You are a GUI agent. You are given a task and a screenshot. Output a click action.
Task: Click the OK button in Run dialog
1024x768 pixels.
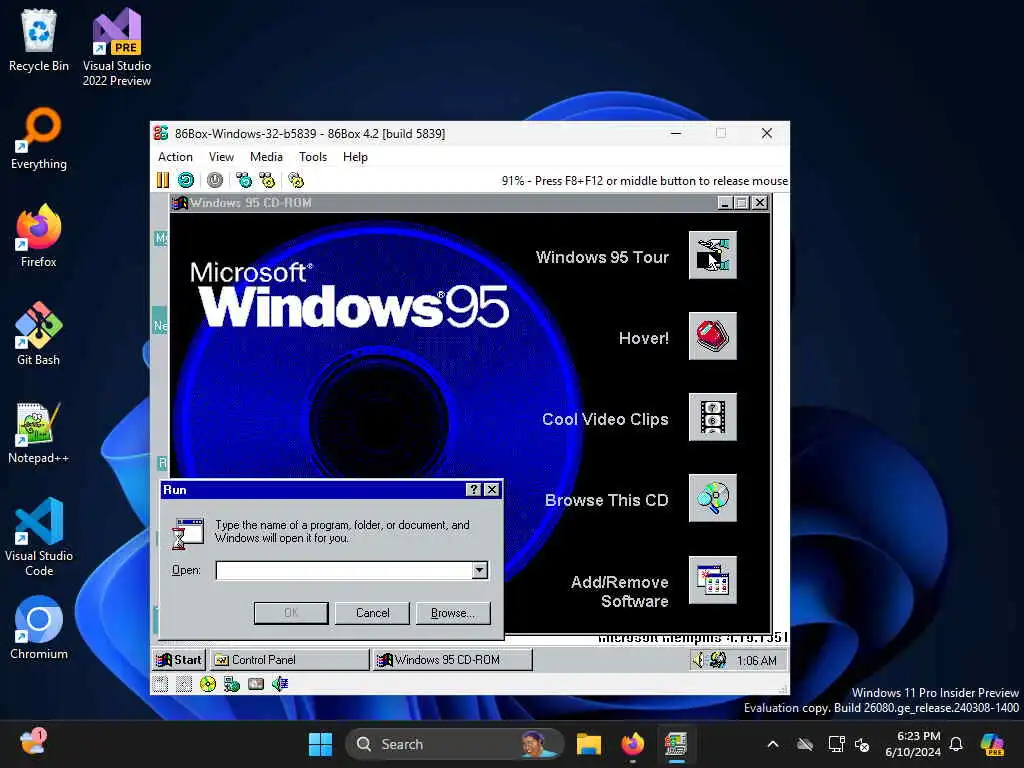291,613
